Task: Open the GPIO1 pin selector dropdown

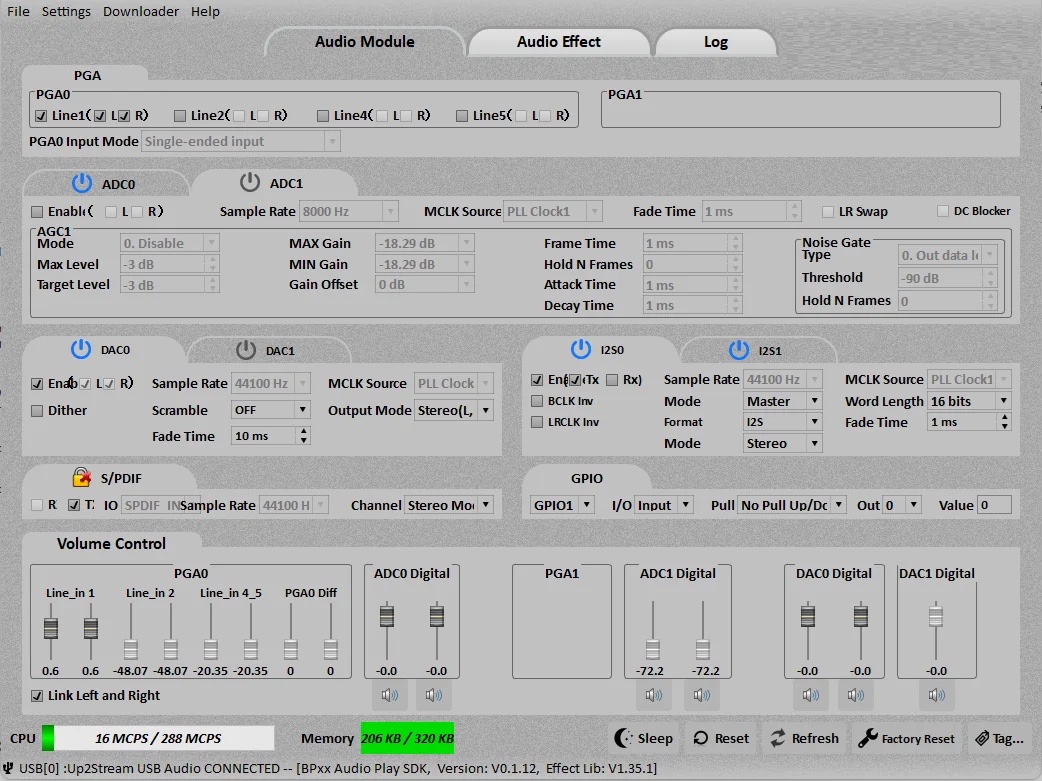Action: [x=561, y=505]
